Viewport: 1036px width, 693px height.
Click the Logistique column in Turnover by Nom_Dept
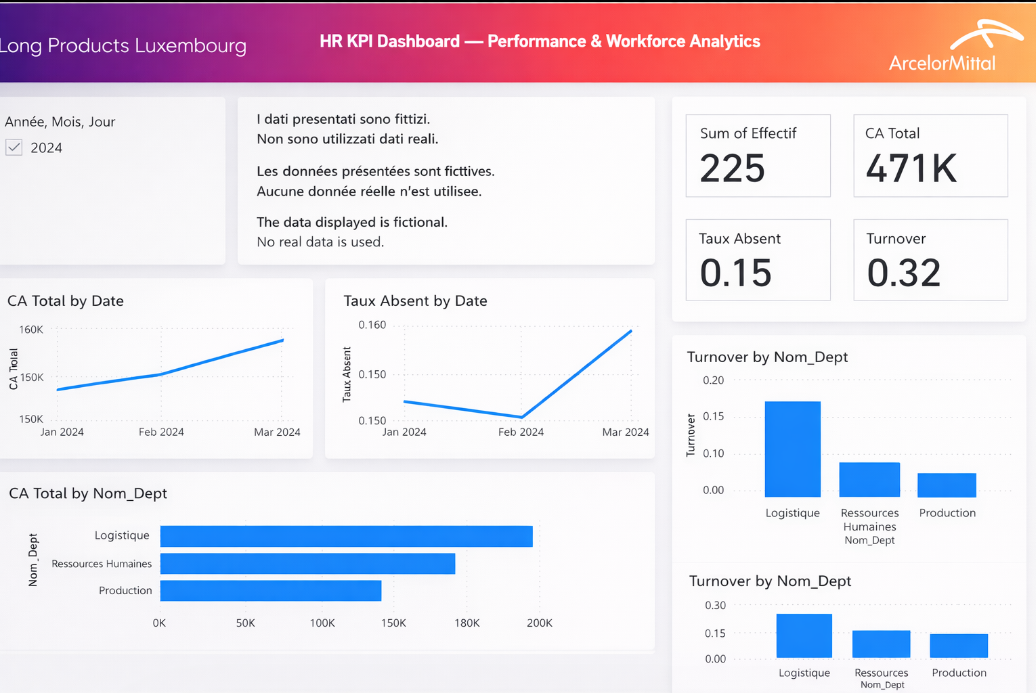pos(792,448)
